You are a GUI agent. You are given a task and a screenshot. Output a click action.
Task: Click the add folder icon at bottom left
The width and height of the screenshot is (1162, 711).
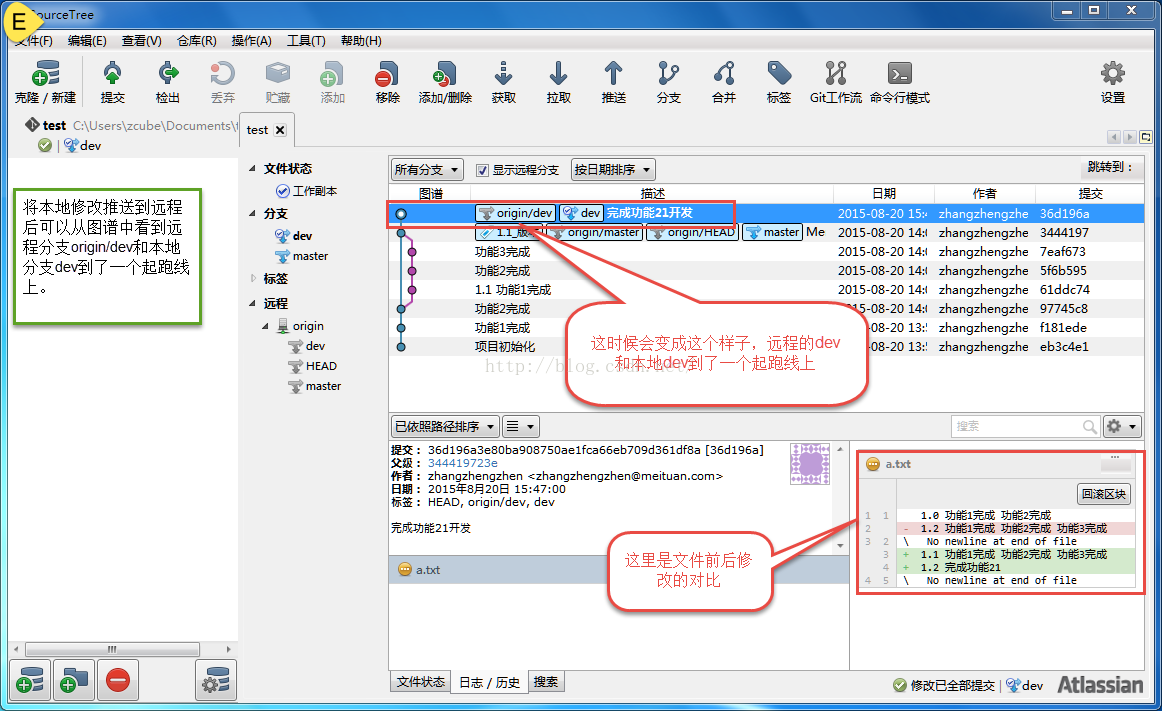[74, 680]
